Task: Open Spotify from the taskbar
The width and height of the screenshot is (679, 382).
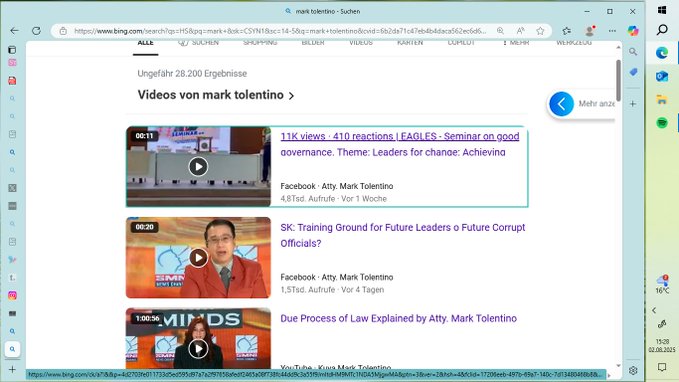Action: tap(662, 123)
